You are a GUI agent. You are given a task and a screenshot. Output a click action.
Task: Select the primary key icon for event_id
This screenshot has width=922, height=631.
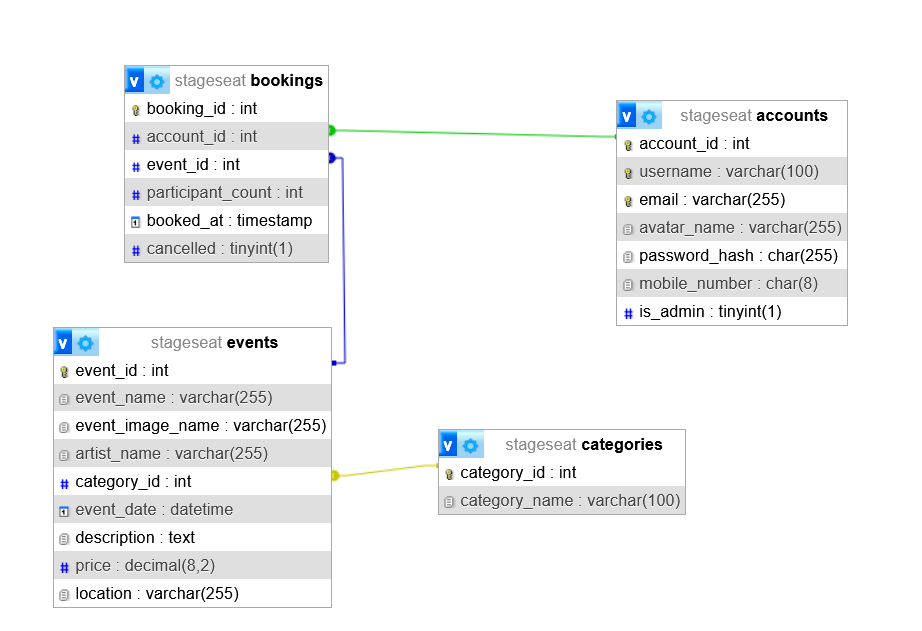(x=65, y=370)
